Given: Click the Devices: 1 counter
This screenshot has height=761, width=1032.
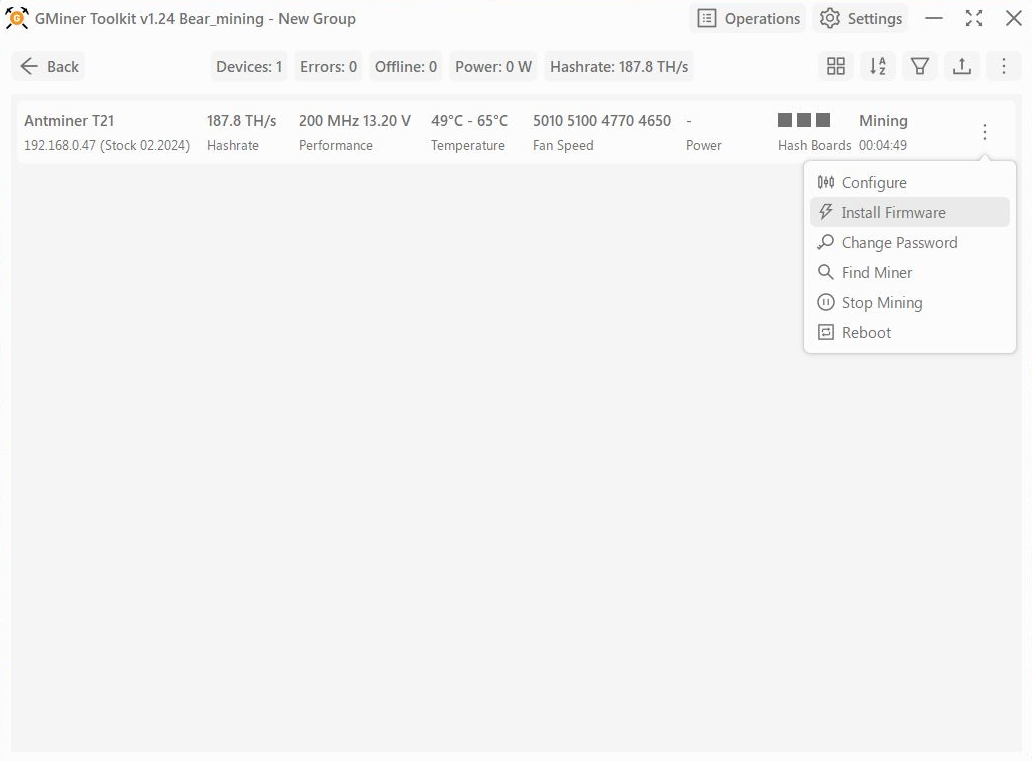Looking at the screenshot, I should pyautogui.click(x=249, y=66).
